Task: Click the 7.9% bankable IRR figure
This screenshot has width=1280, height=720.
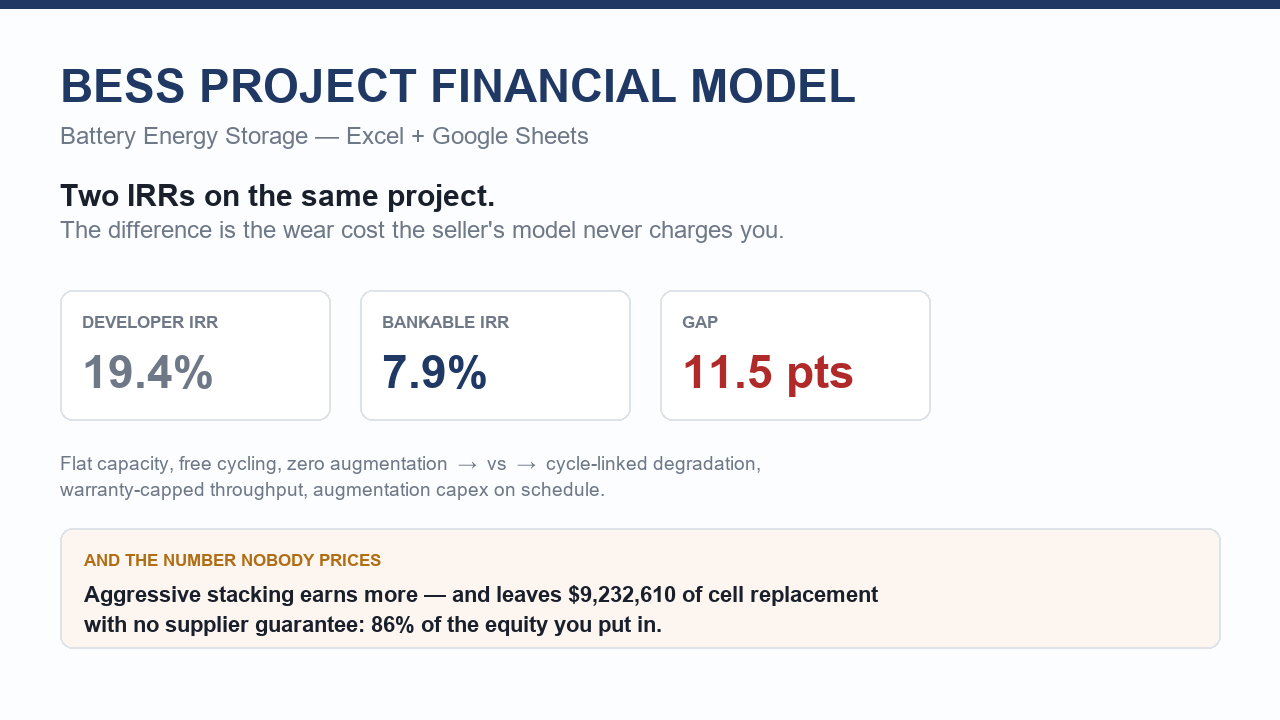Action: [434, 373]
